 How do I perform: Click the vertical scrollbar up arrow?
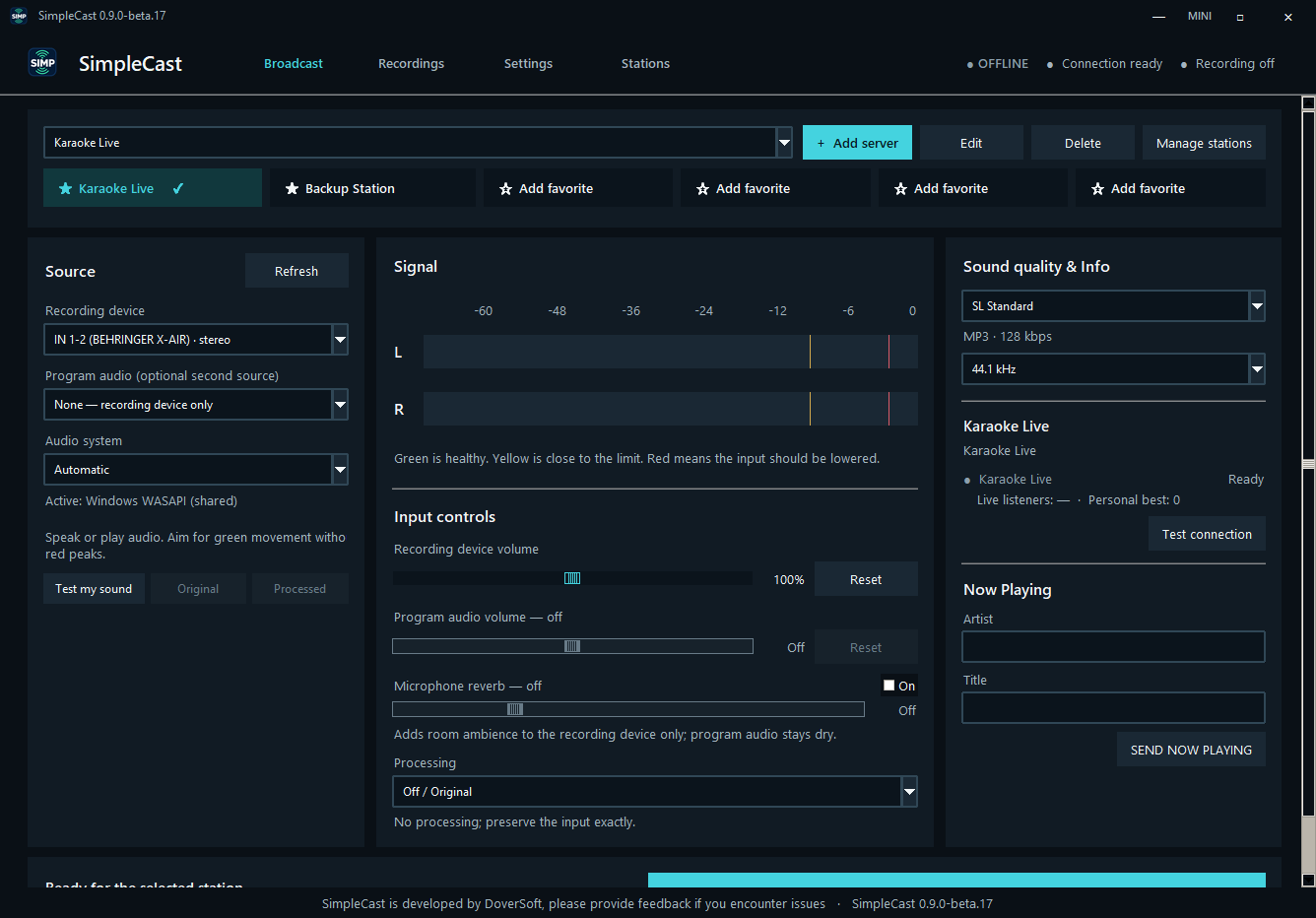pyautogui.click(x=1308, y=102)
